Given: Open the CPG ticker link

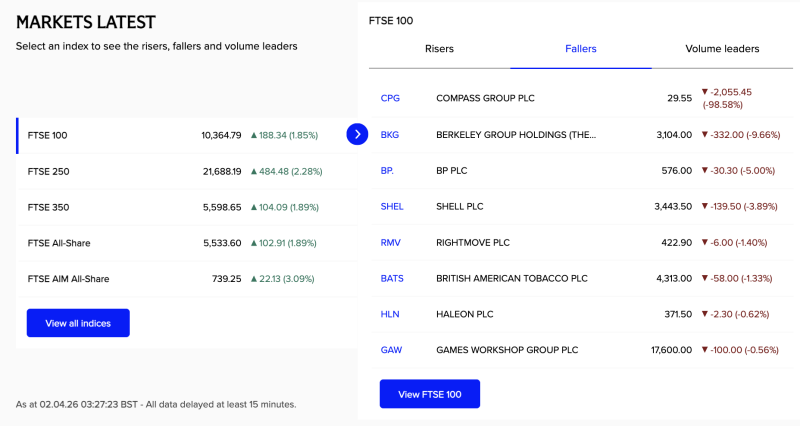Looking at the screenshot, I should (390, 98).
